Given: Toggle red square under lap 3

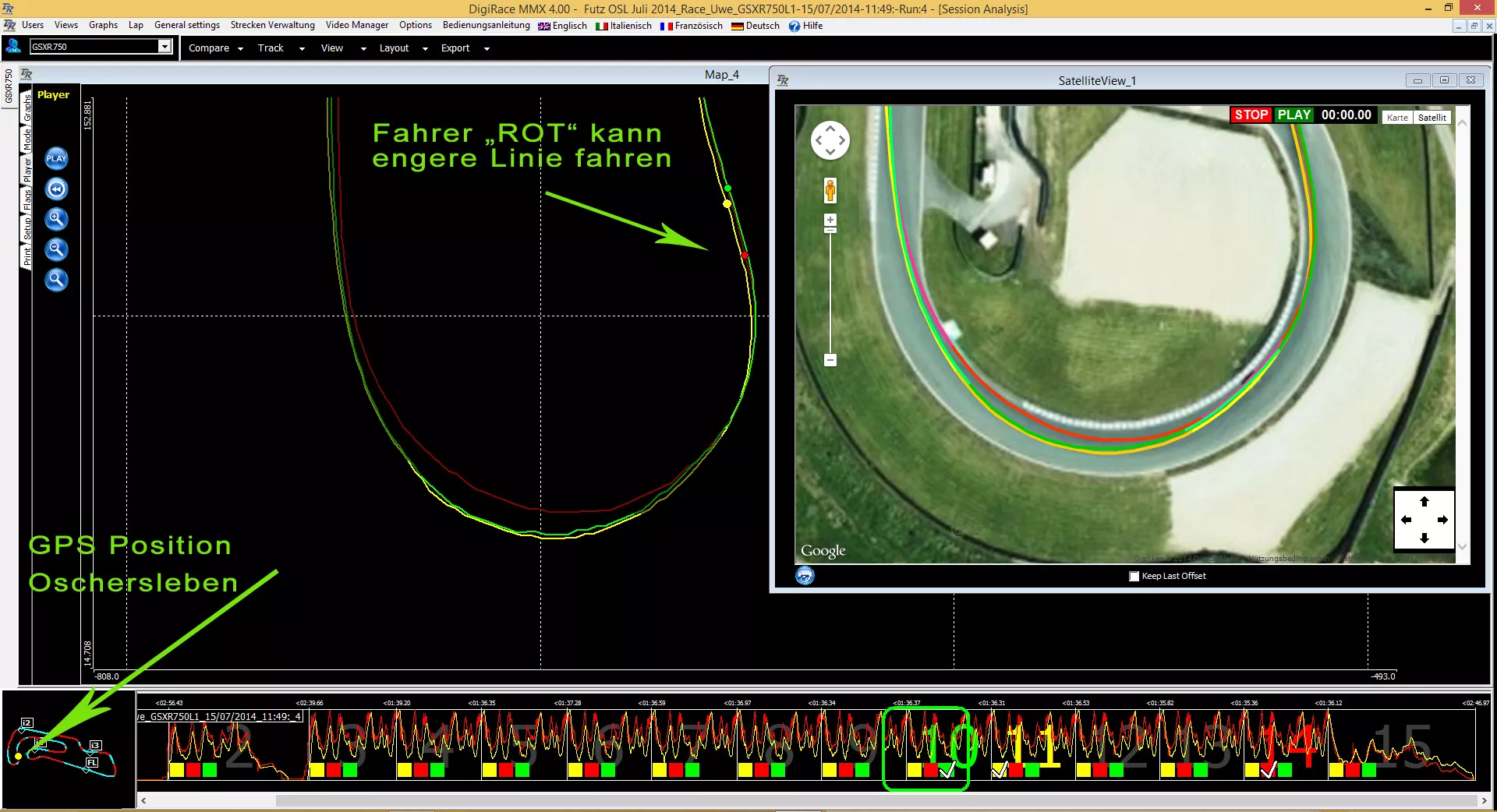Looking at the screenshot, I should [x=334, y=770].
